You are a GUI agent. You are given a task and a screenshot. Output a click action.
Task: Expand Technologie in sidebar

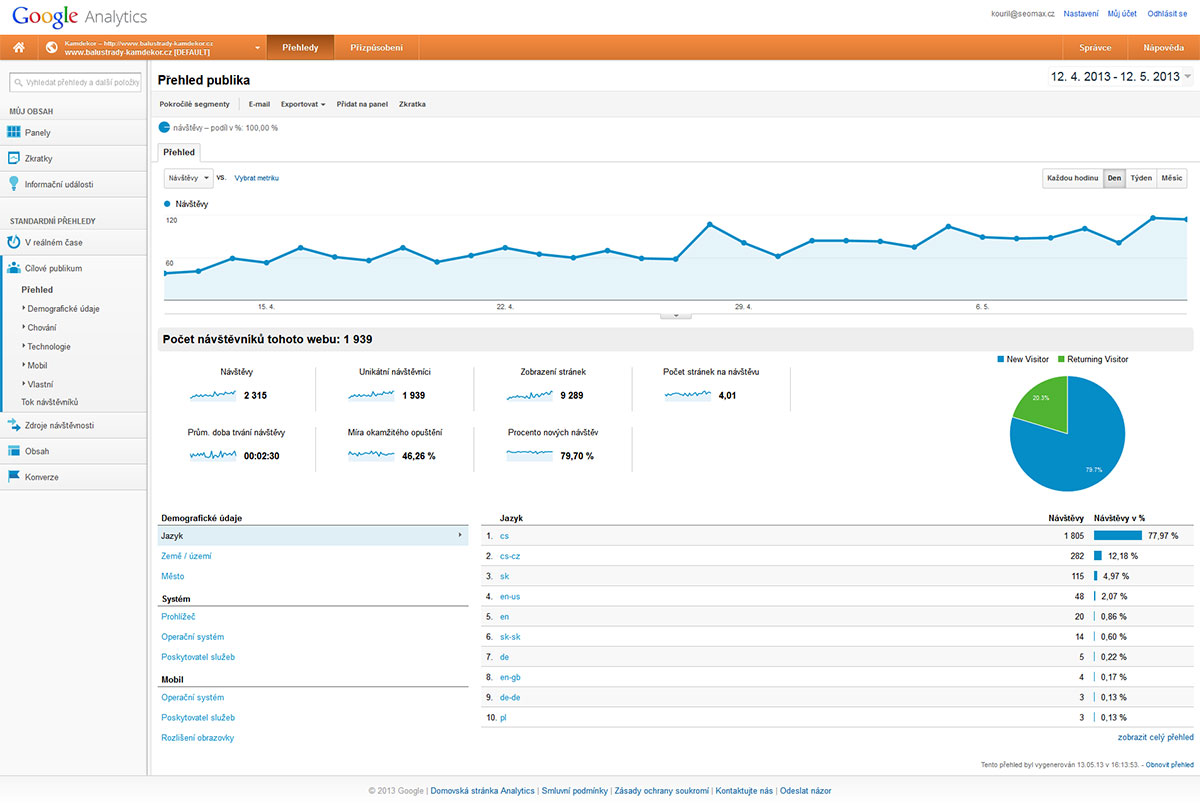47,347
